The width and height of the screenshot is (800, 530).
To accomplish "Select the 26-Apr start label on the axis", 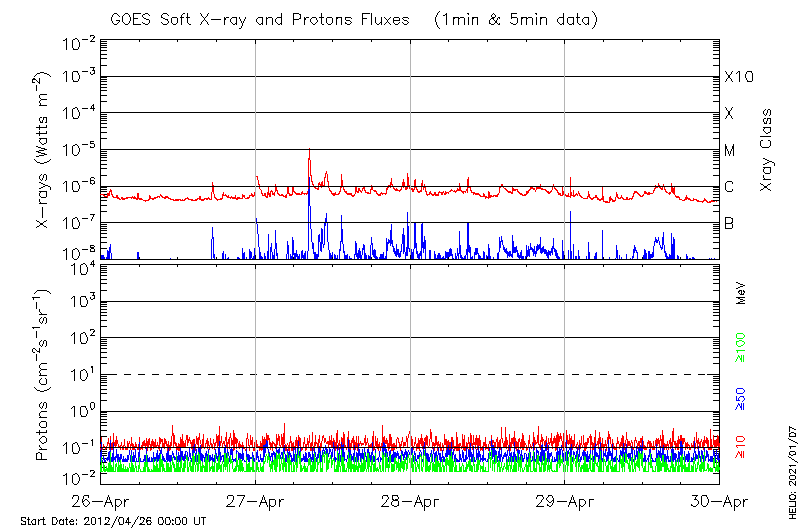I will [x=101, y=502].
